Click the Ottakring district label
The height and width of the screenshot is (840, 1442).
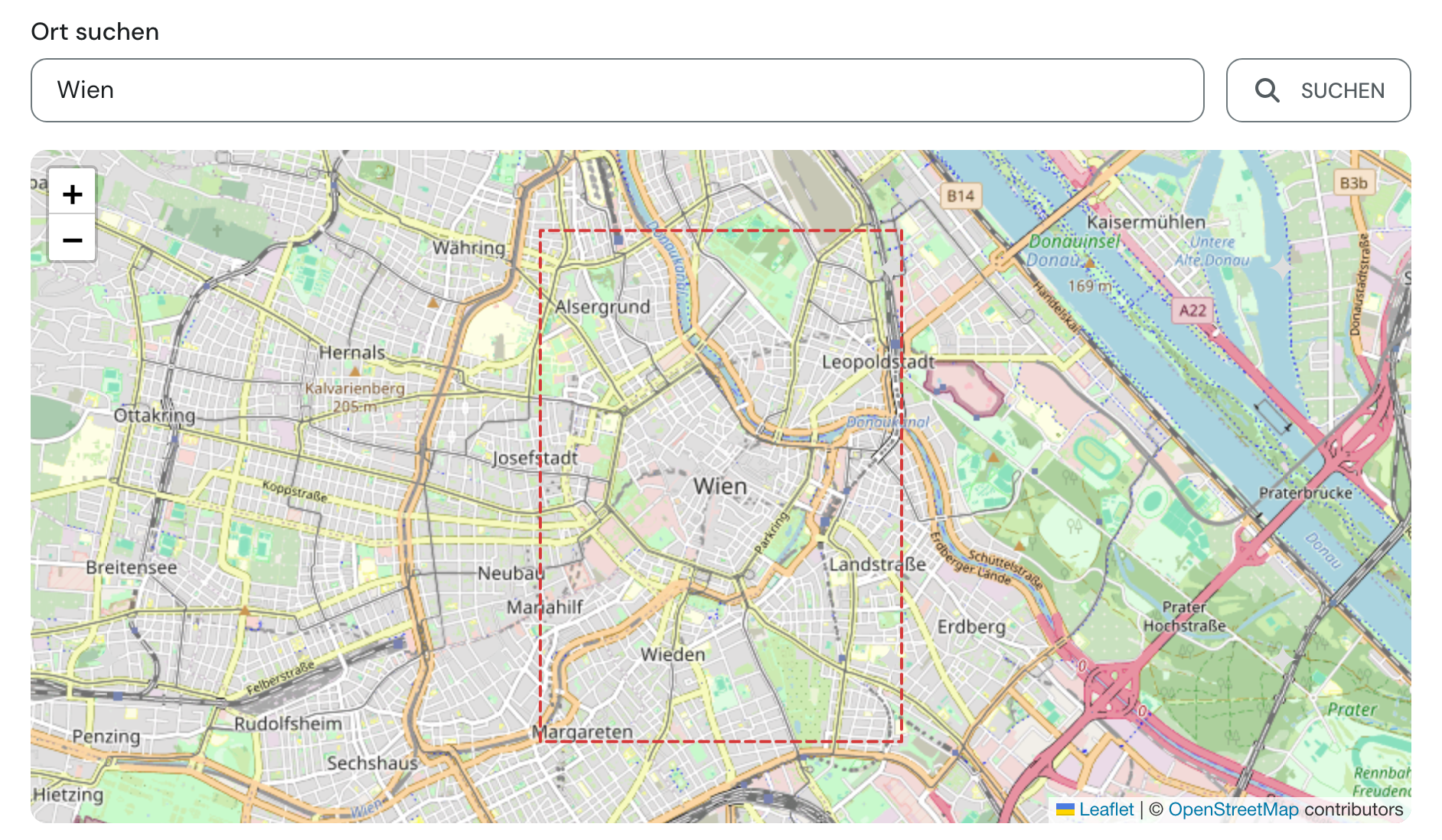[x=155, y=415]
